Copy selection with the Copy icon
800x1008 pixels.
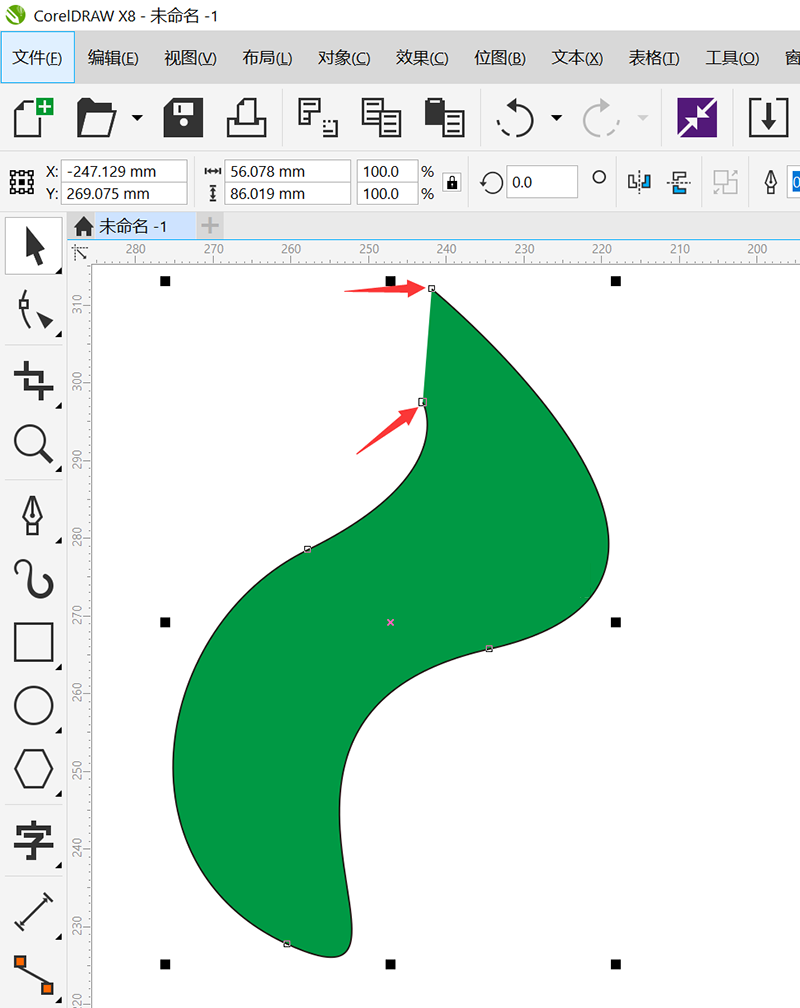pyautogui.click(x=381, y=118)
